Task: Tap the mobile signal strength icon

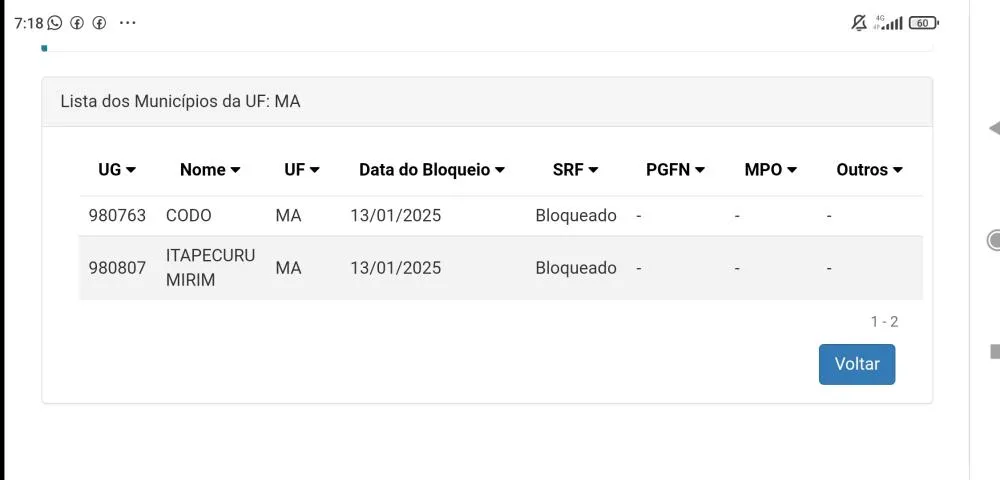Action: [889, 23]
